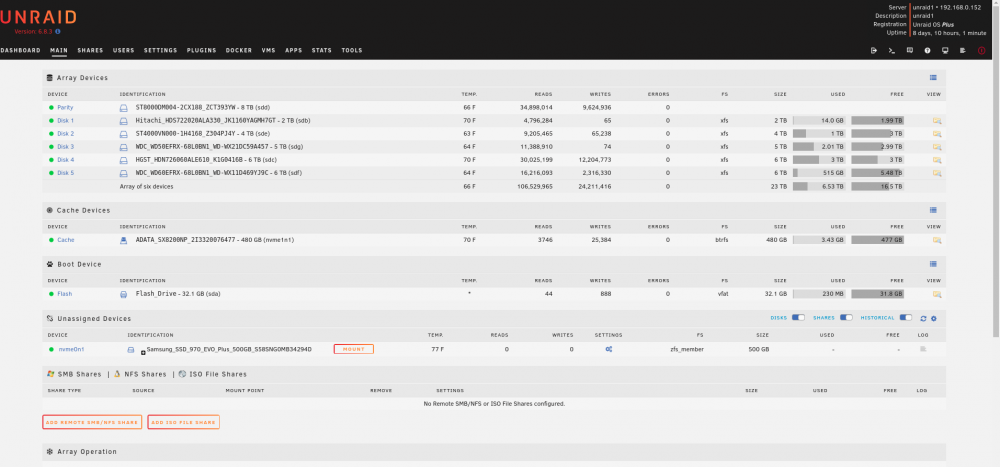Open the system log icon in header
This screenshot has height=467, width=1000.
(963, 50)
